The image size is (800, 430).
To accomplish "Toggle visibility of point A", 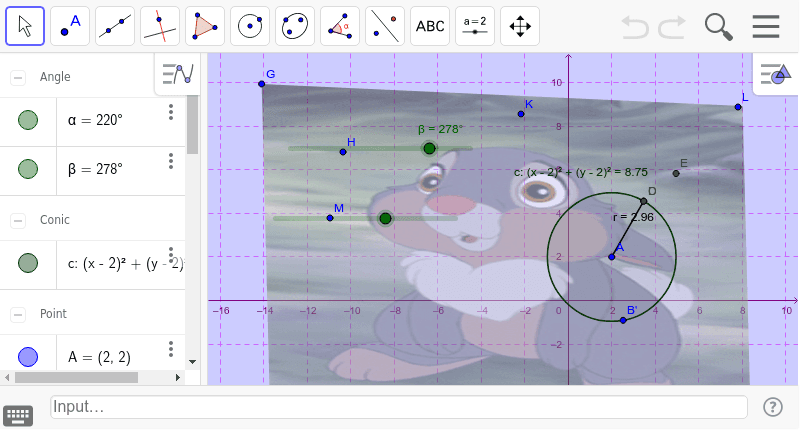I will tap(28, 357).
